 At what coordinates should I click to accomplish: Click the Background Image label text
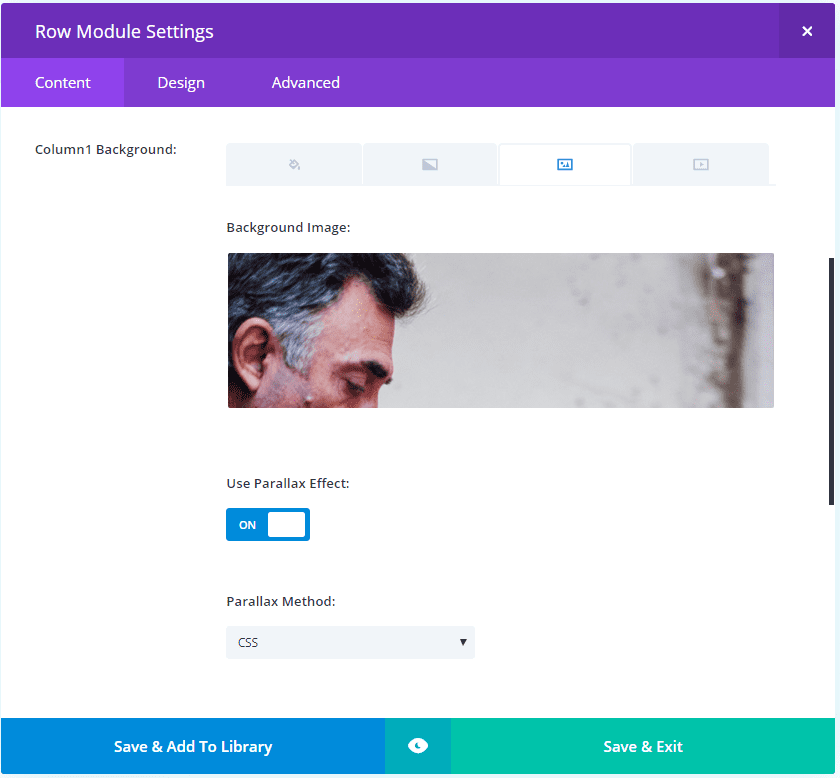[288, 228]
